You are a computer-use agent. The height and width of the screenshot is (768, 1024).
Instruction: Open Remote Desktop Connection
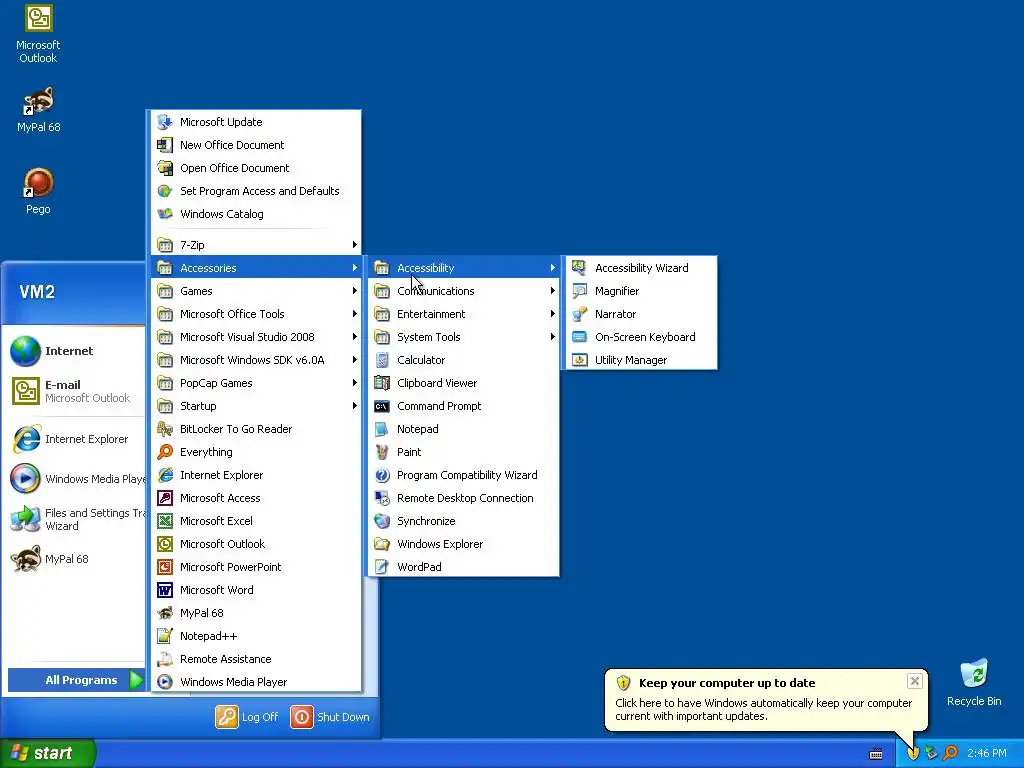[463, 498]
